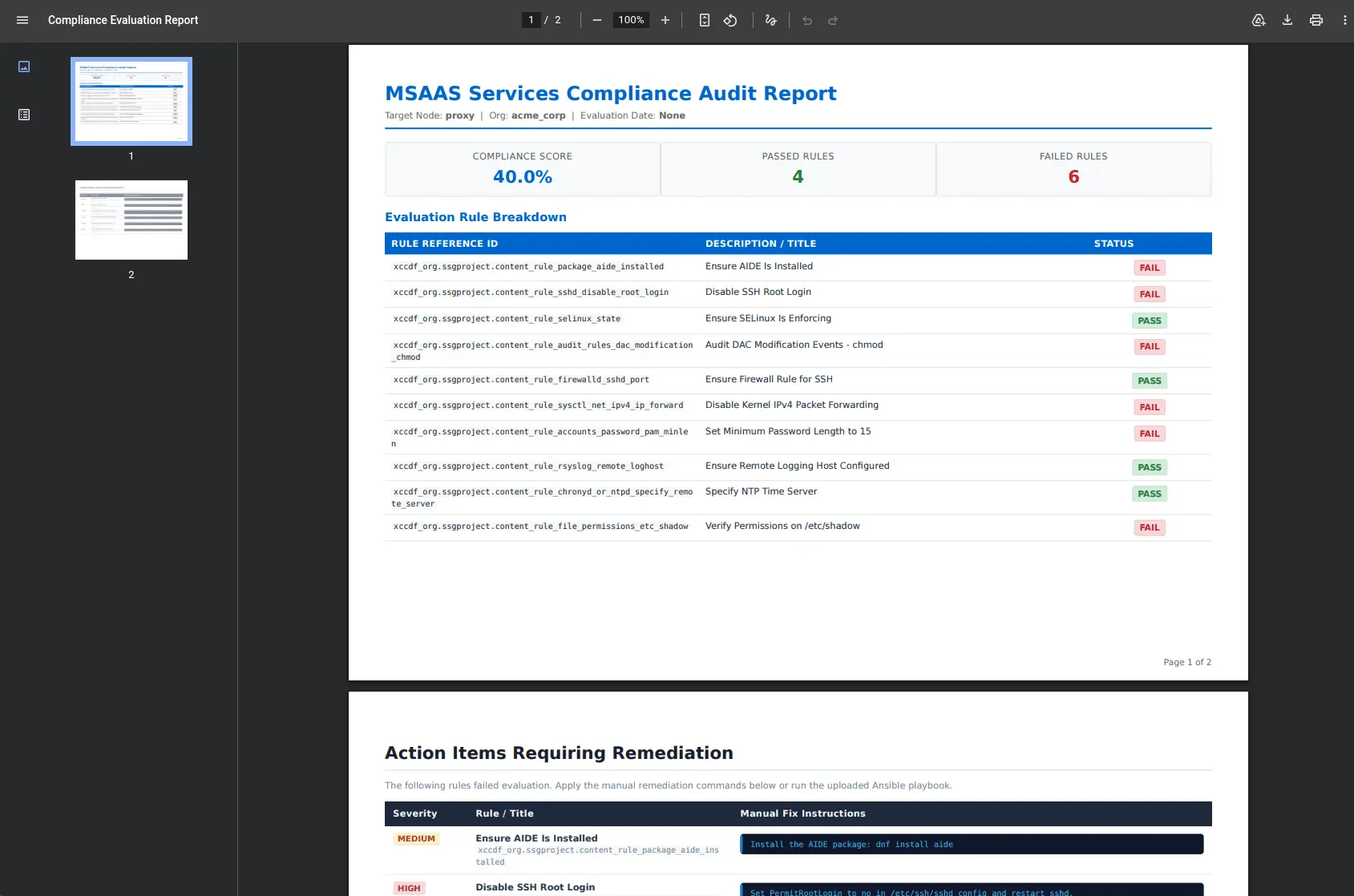Screen dimensions: 1354x896
Task: Click the undo arrow icon
Action: (807, 21)
